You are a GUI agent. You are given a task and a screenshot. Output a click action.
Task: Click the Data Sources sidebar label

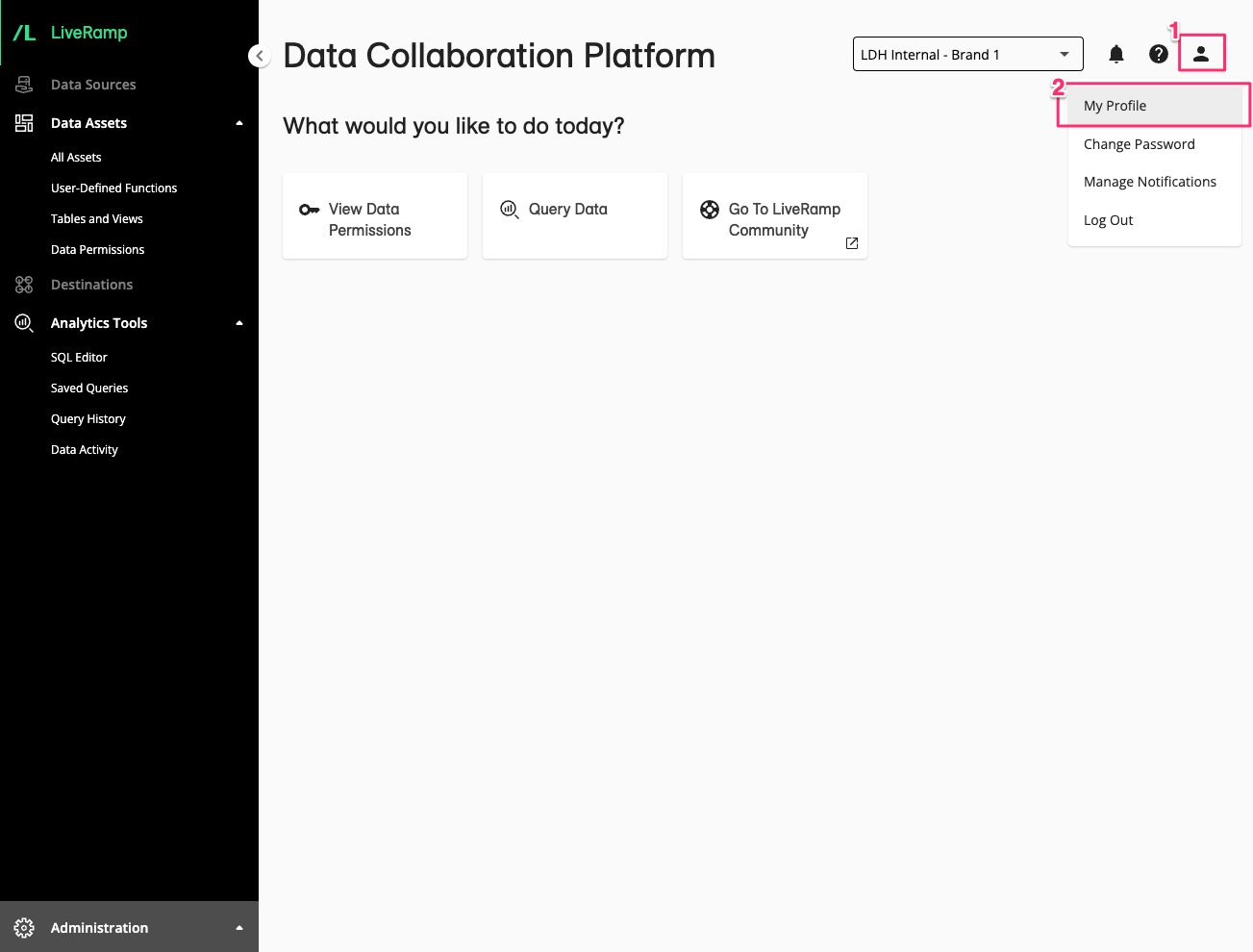[93, 85]
